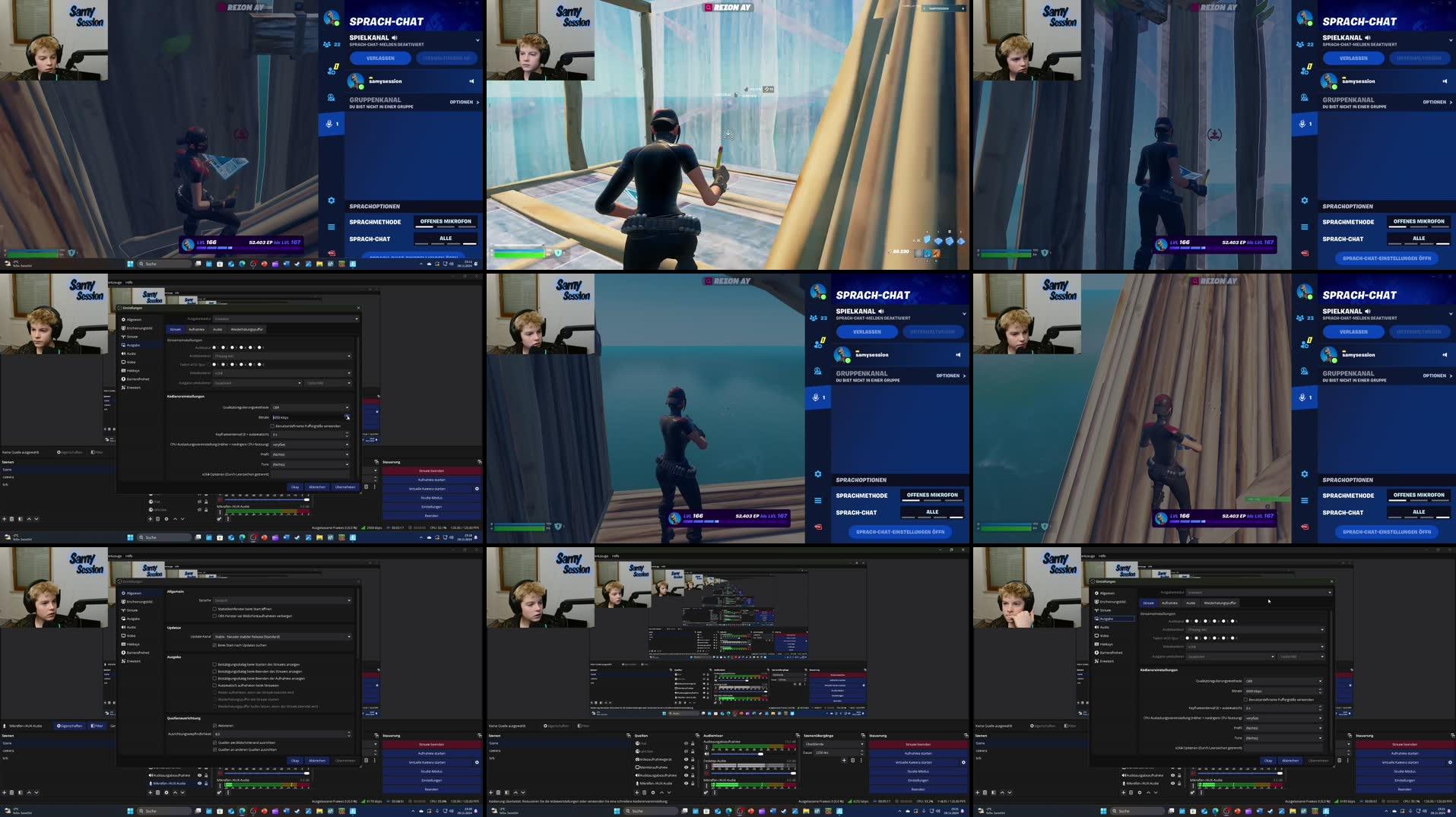Image resolution: width=1456 pixels, height=817 pixels.
Task: Cancel the Allgemein-page dialog with Abbrechen
Action: [x=317, y=761]
